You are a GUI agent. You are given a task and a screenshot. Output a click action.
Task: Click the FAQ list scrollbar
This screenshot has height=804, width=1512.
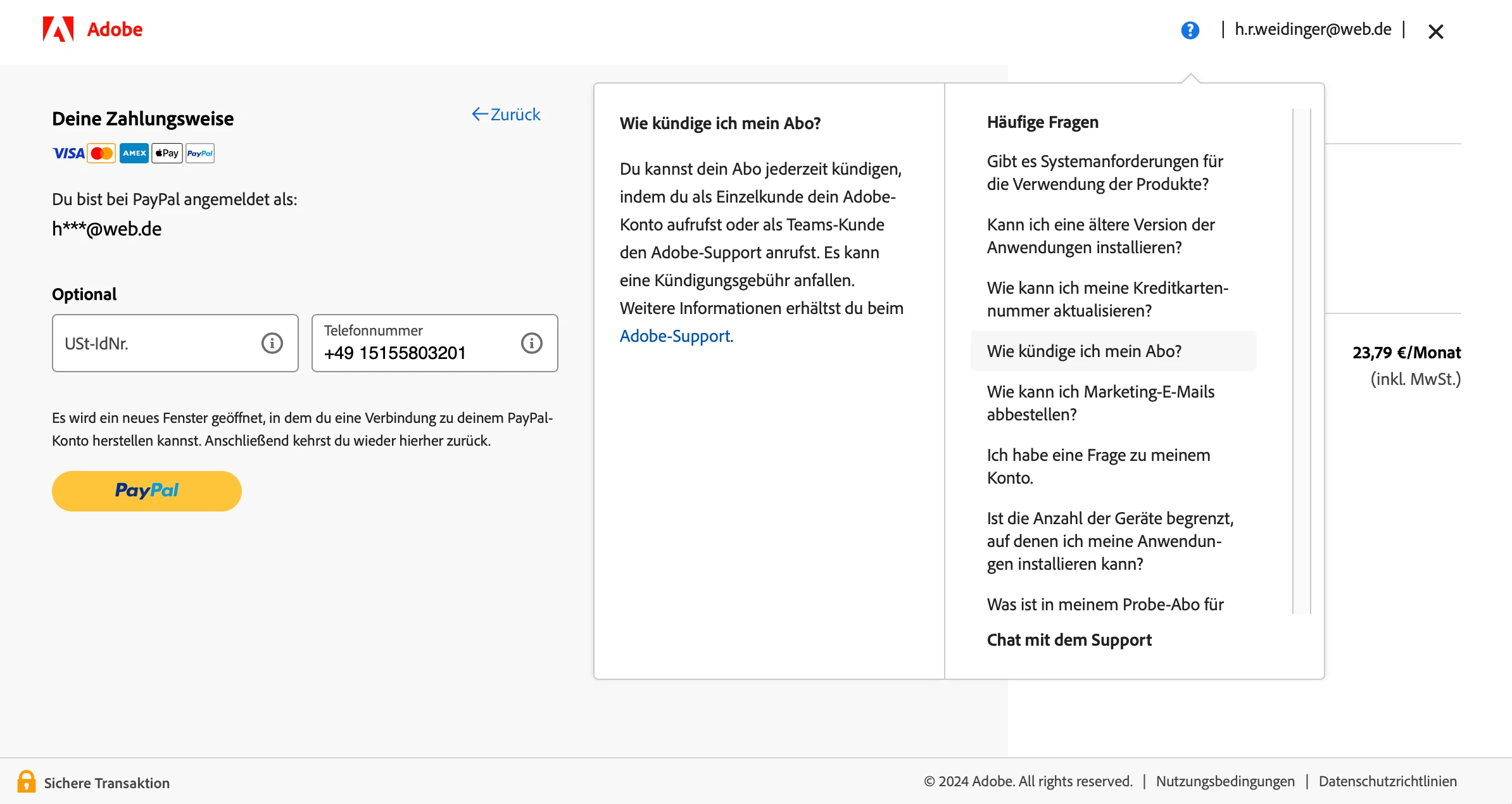click(1301, 361)
